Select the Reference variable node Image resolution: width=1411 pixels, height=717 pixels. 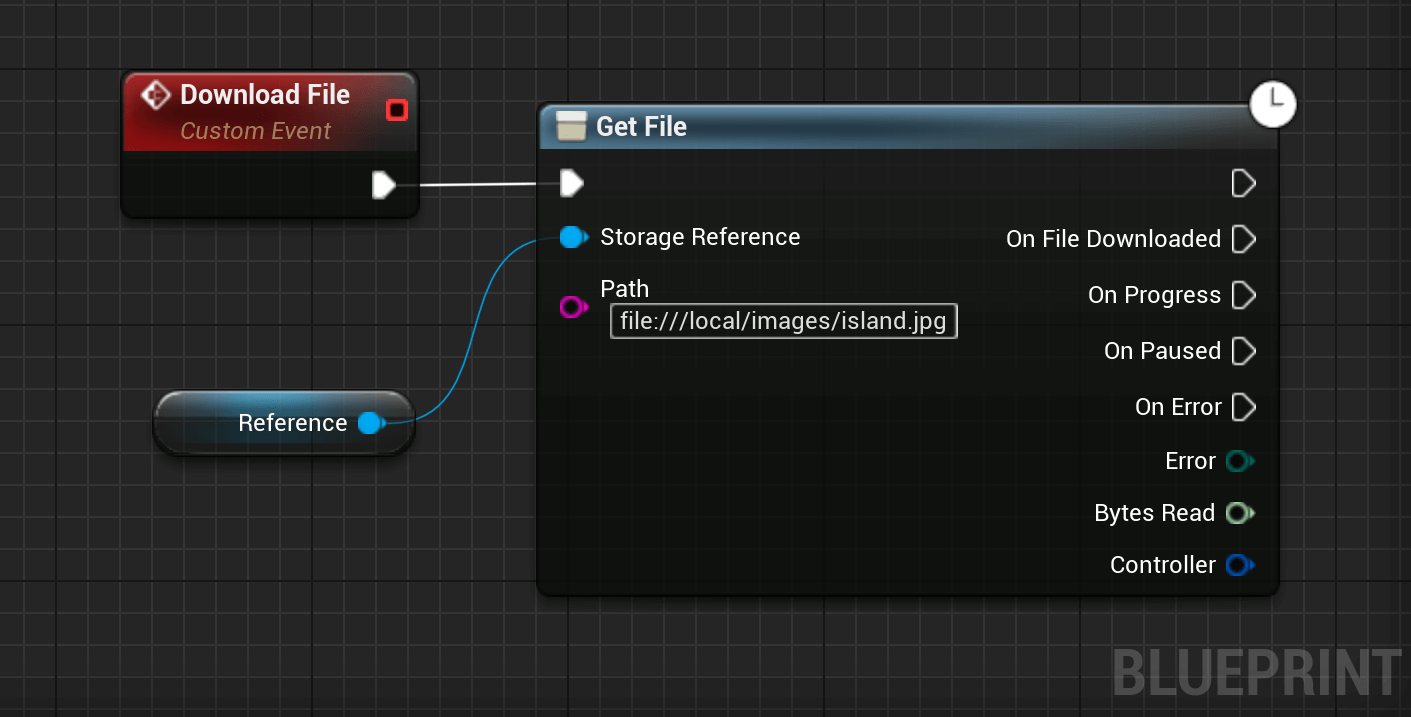[284, 423]
